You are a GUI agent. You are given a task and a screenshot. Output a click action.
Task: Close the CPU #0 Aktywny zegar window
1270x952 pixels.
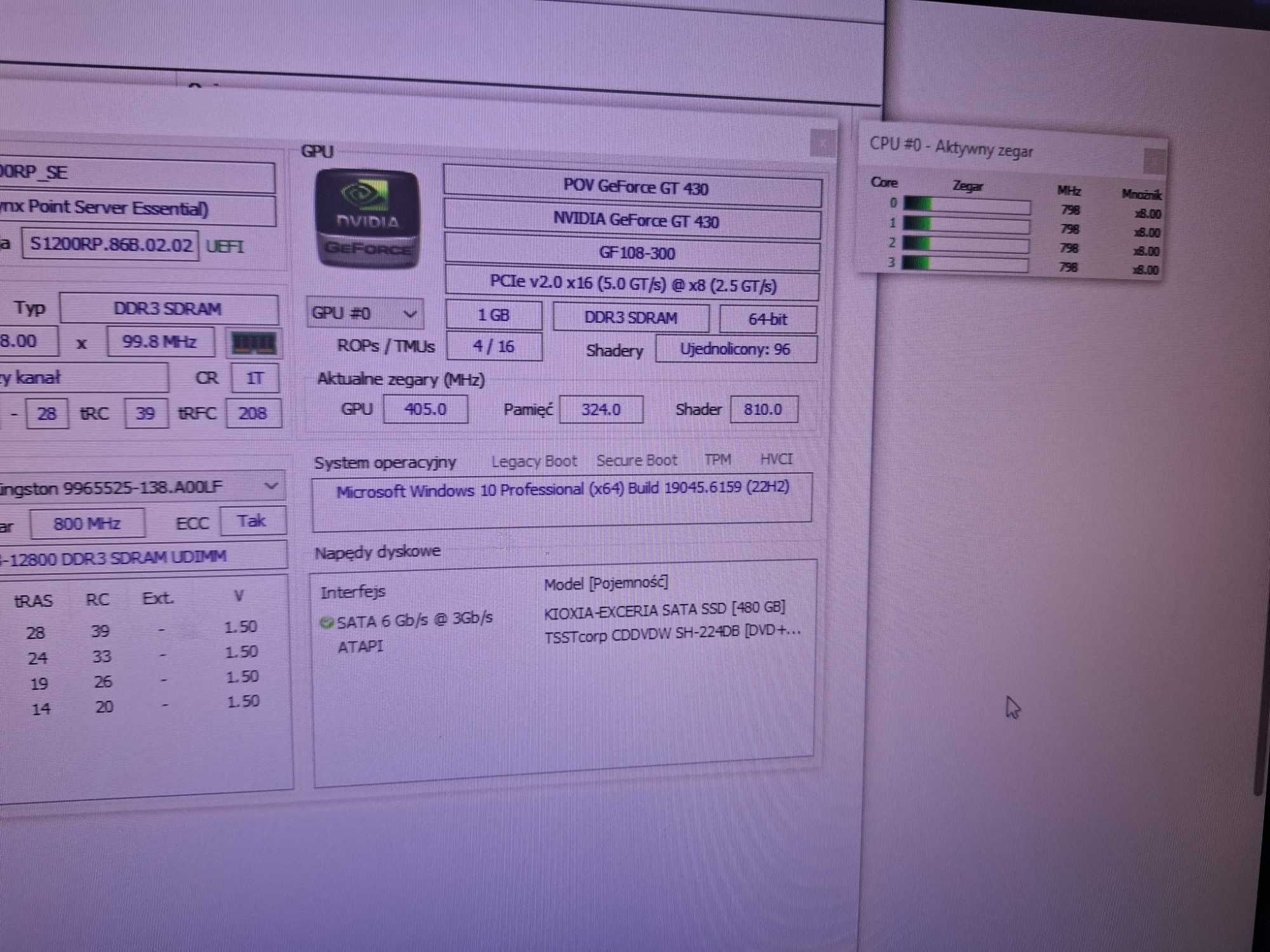(x=1154, y=161)
